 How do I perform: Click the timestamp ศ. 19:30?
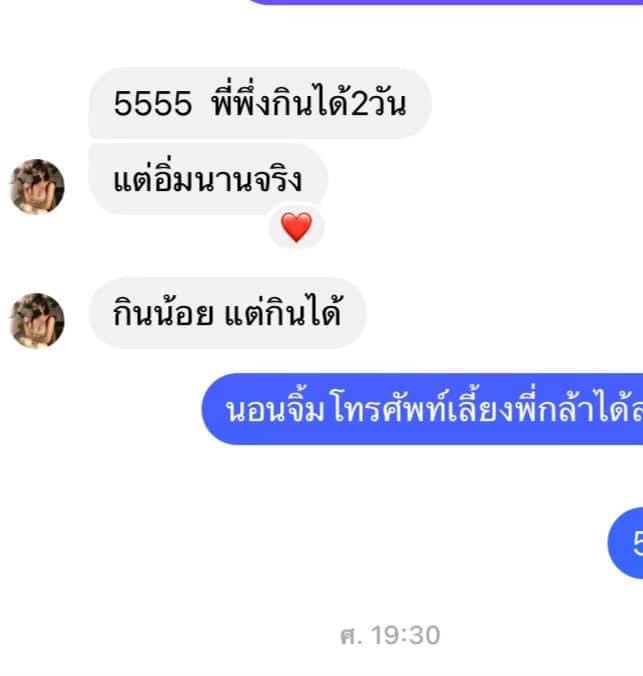click(390, 635)
